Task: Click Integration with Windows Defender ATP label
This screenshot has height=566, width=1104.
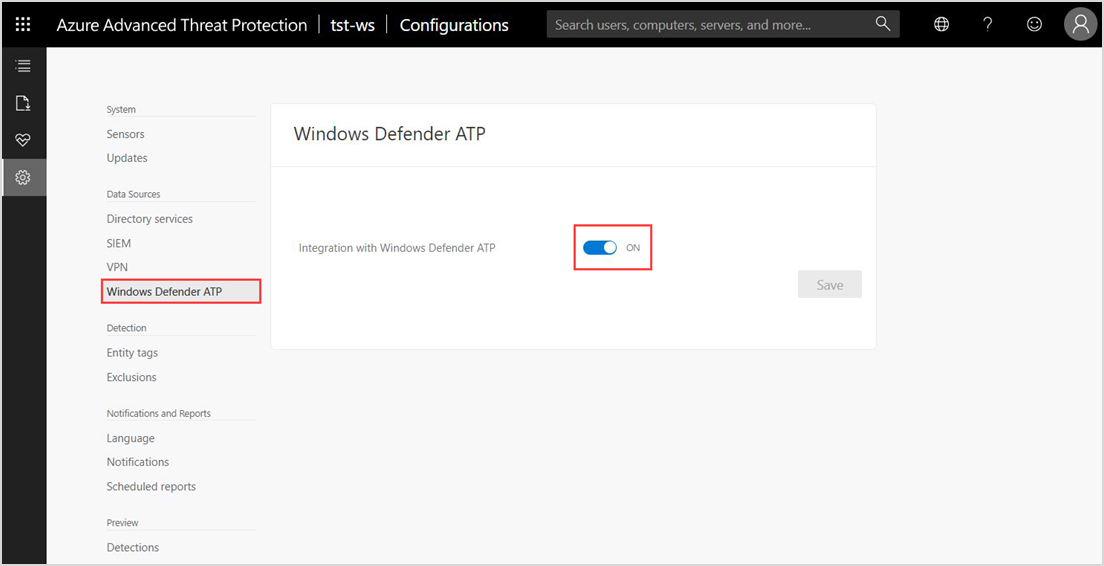Action: (397, 248)
